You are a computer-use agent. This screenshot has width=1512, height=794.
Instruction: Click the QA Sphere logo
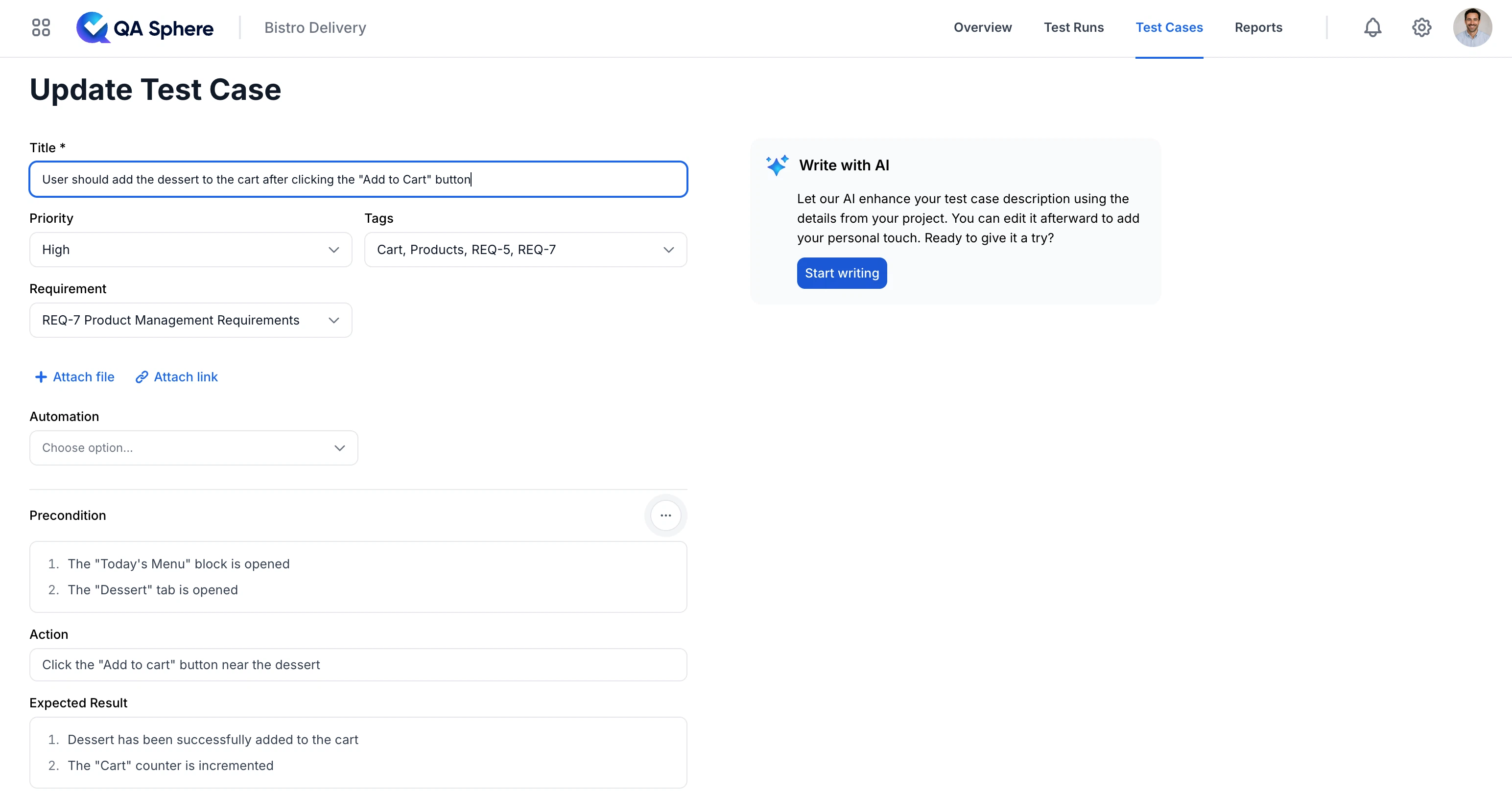[145, 27]
